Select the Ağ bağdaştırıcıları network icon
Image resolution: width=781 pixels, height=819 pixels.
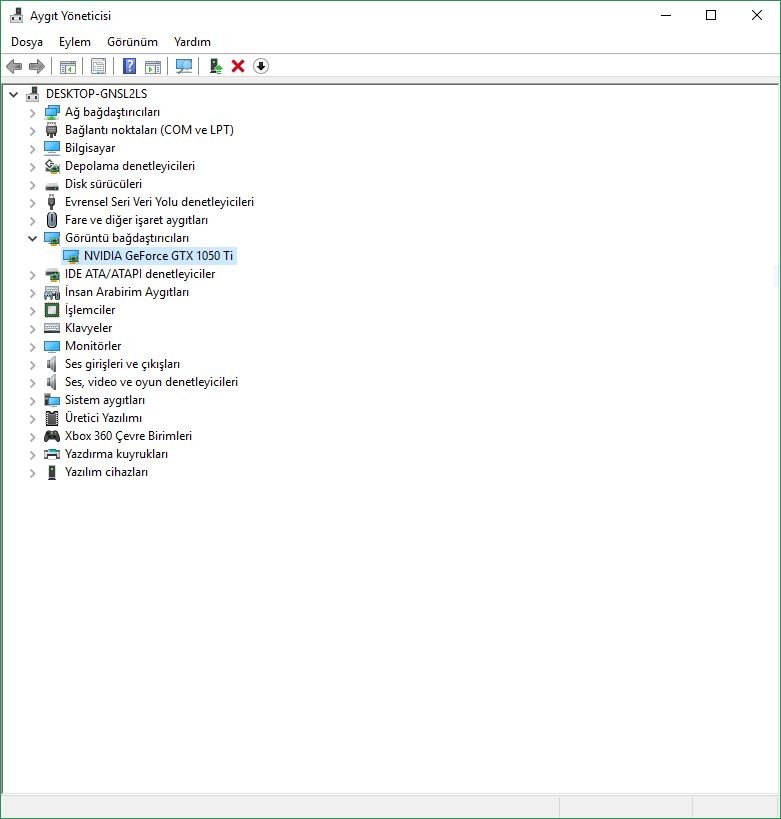[52, 112]
